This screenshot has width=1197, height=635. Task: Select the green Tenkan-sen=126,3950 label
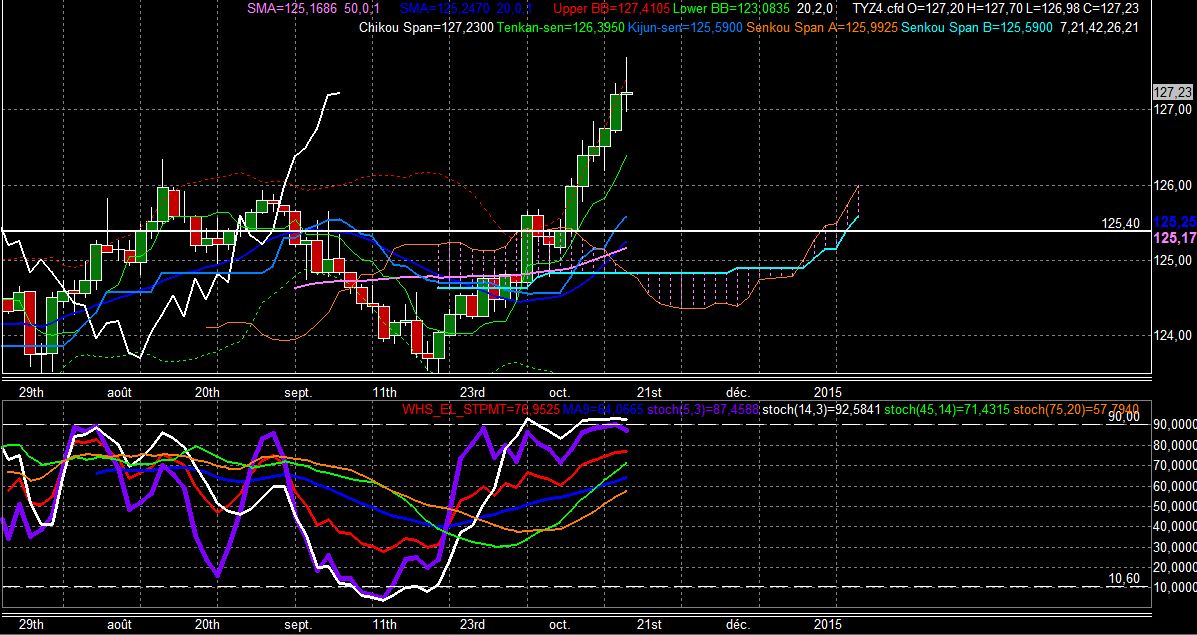[x=560, y=28]
